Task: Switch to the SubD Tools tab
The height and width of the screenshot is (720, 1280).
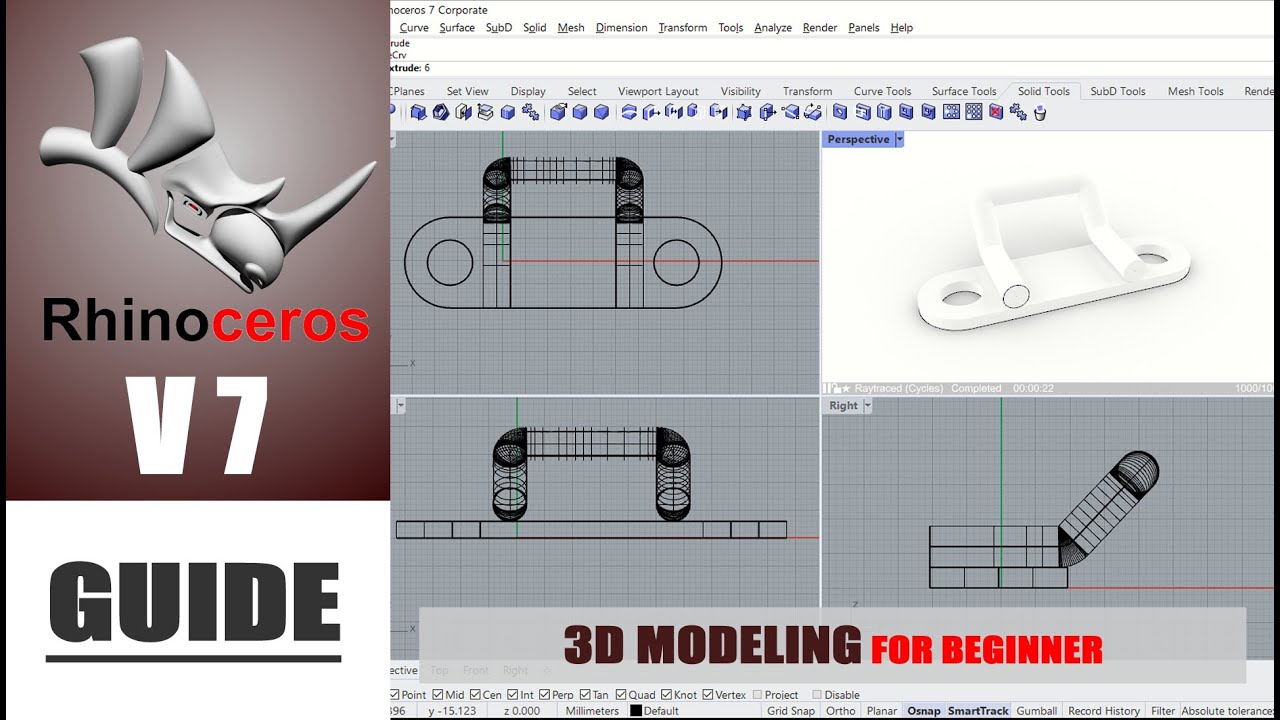Action: click(x=1118, y=91)
